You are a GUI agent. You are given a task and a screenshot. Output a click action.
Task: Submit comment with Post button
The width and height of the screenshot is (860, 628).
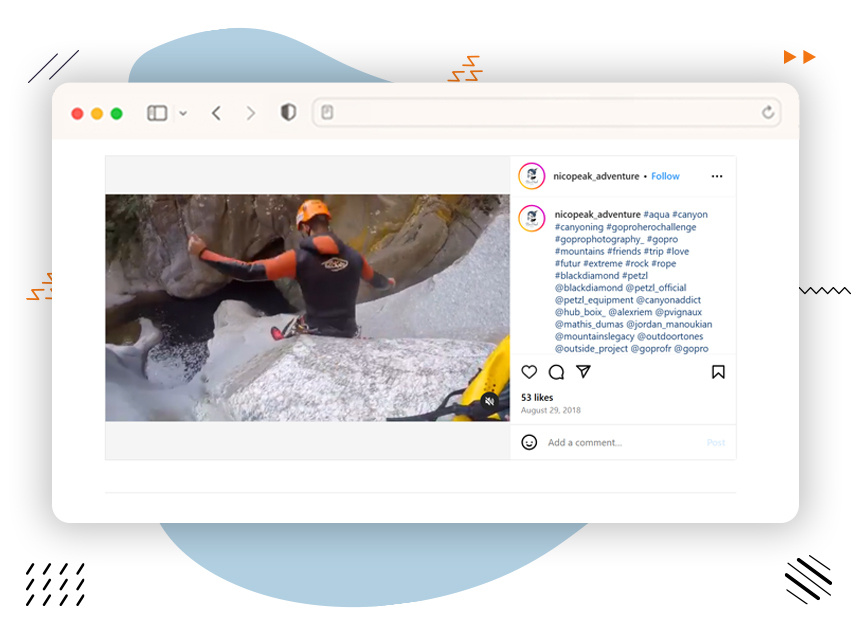coord(716,441)
